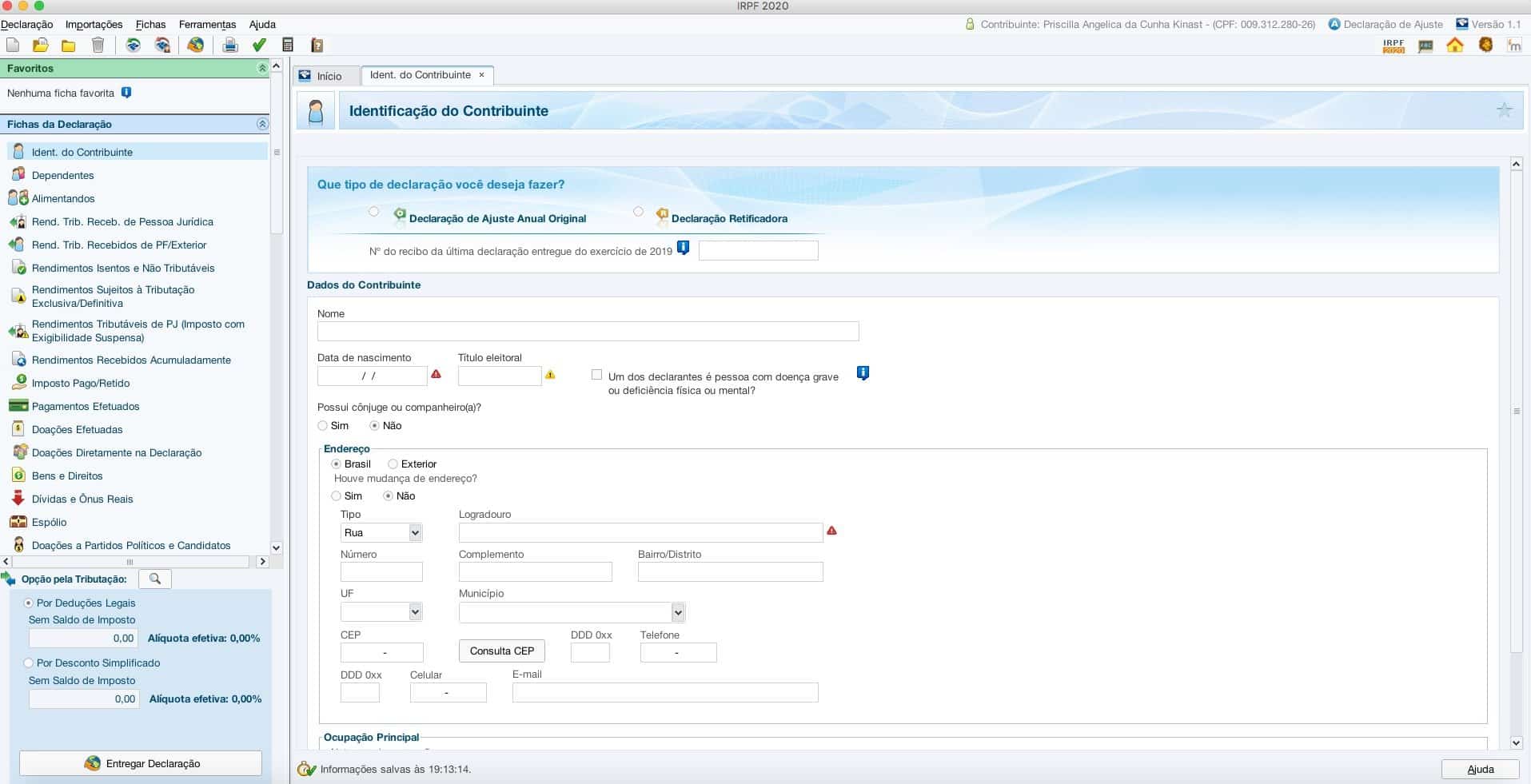Open the Tipo dropdown showing Rua
Screen dimensions: 1531x784
(x=381, y=532)
